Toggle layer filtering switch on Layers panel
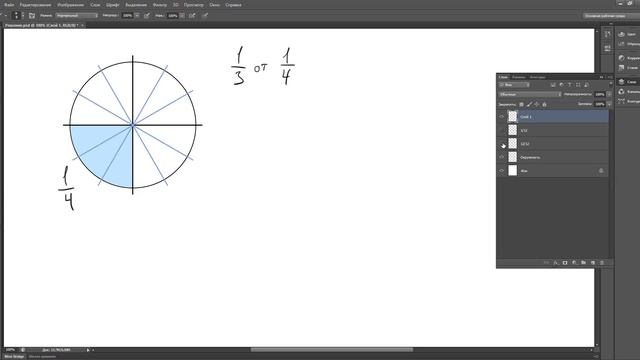Viewport: 640px width, 360px height. [x=610, y=84]
